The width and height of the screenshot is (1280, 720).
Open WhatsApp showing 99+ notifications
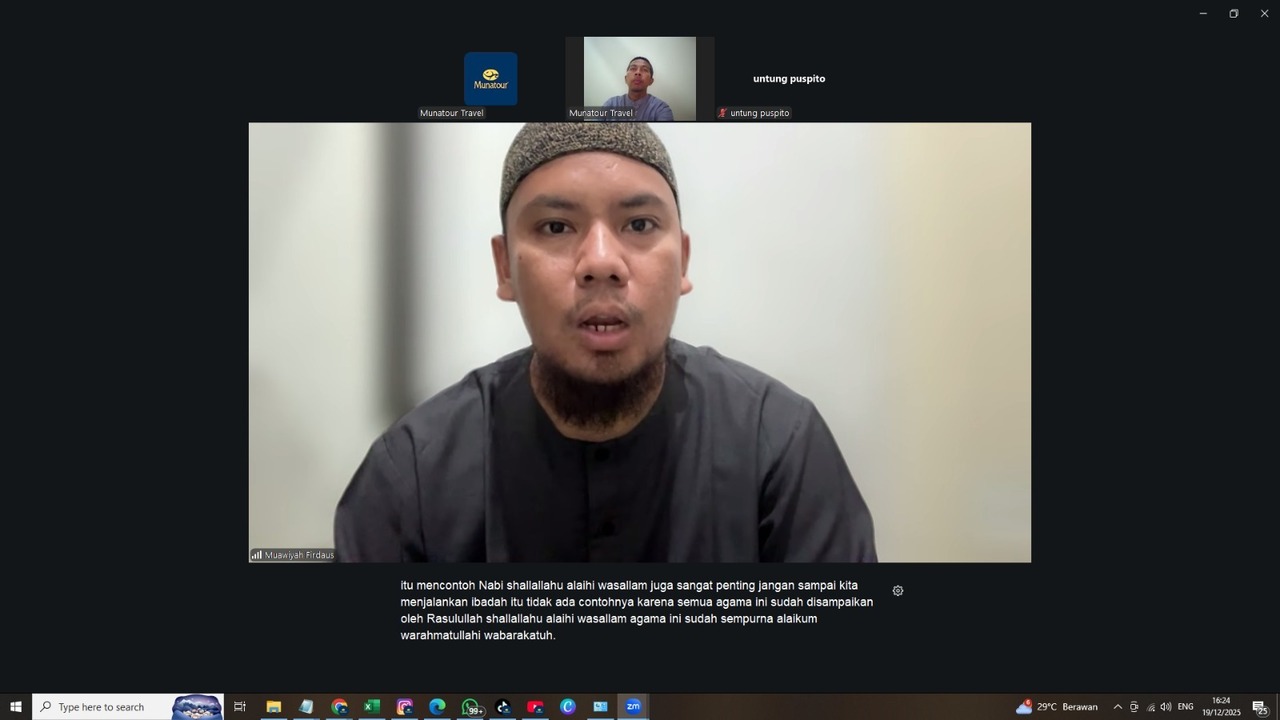coord(470,707)
